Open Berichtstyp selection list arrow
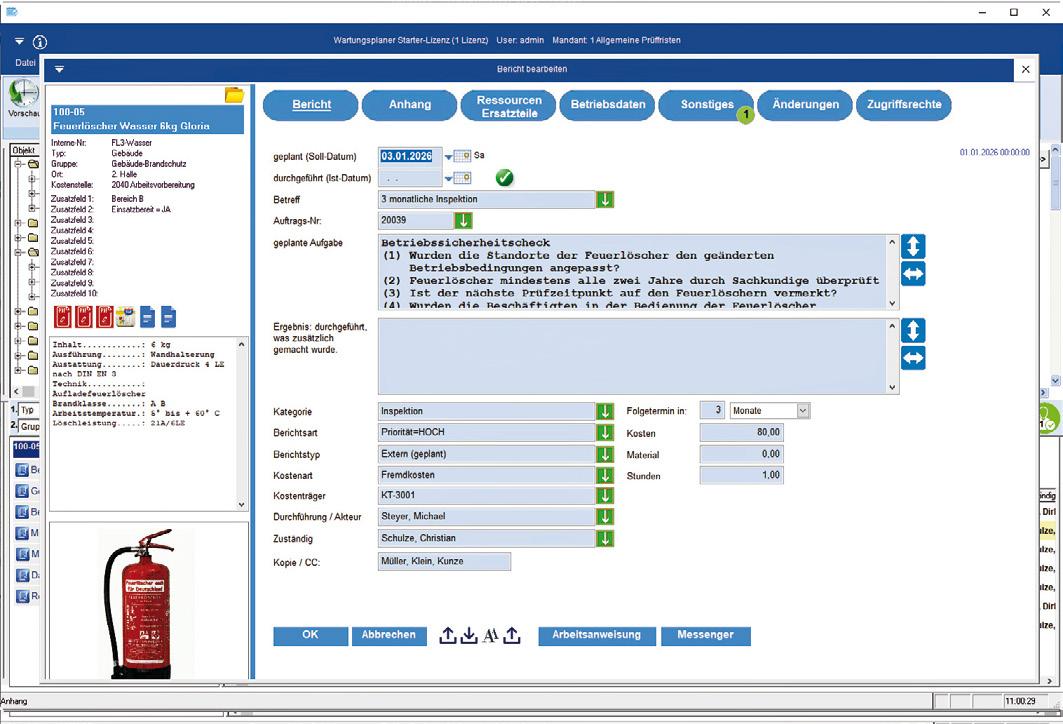The image size is (1063, 724). (x=605, y=454)
